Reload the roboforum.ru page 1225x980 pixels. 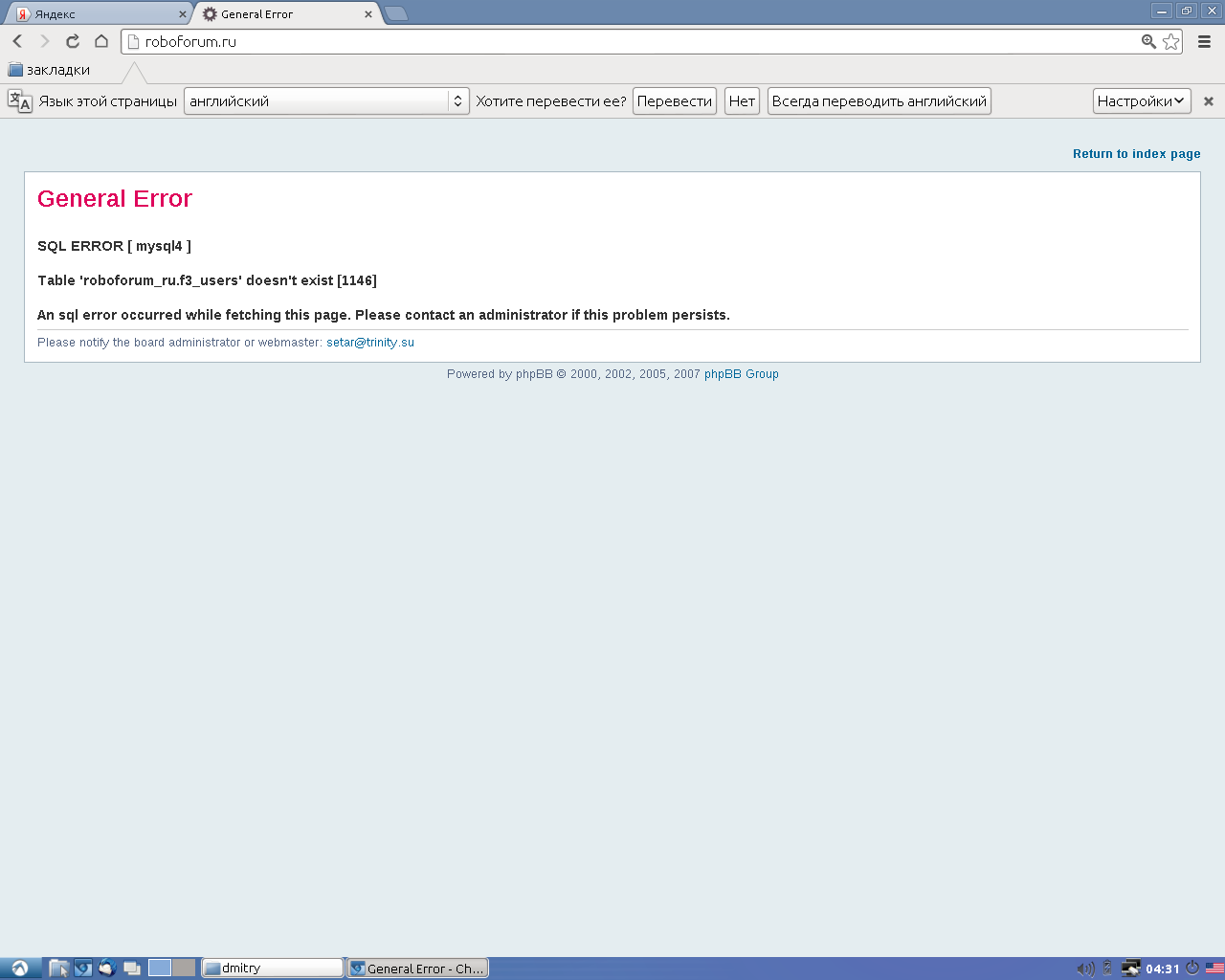[x=73, y=41]
